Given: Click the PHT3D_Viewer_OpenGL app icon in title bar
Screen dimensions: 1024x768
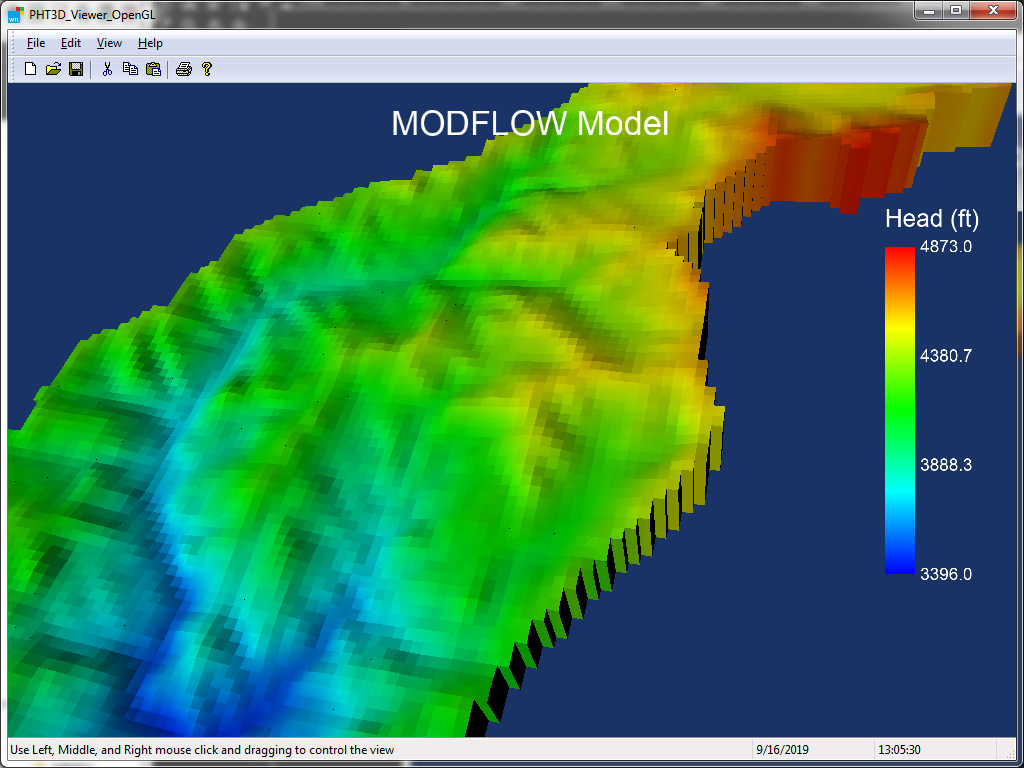Looking at the screenshot, I should (16, 14).
